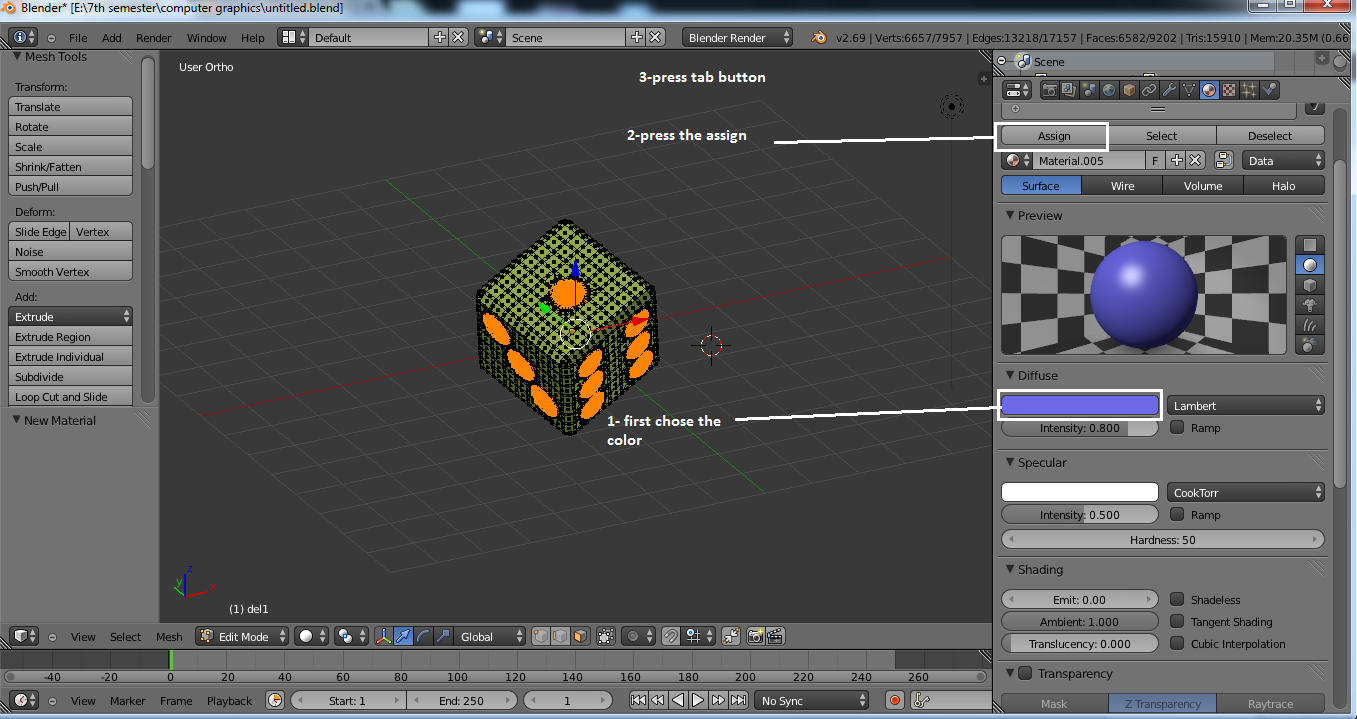Open the Texture properties checker icon

pos(1230,90)
